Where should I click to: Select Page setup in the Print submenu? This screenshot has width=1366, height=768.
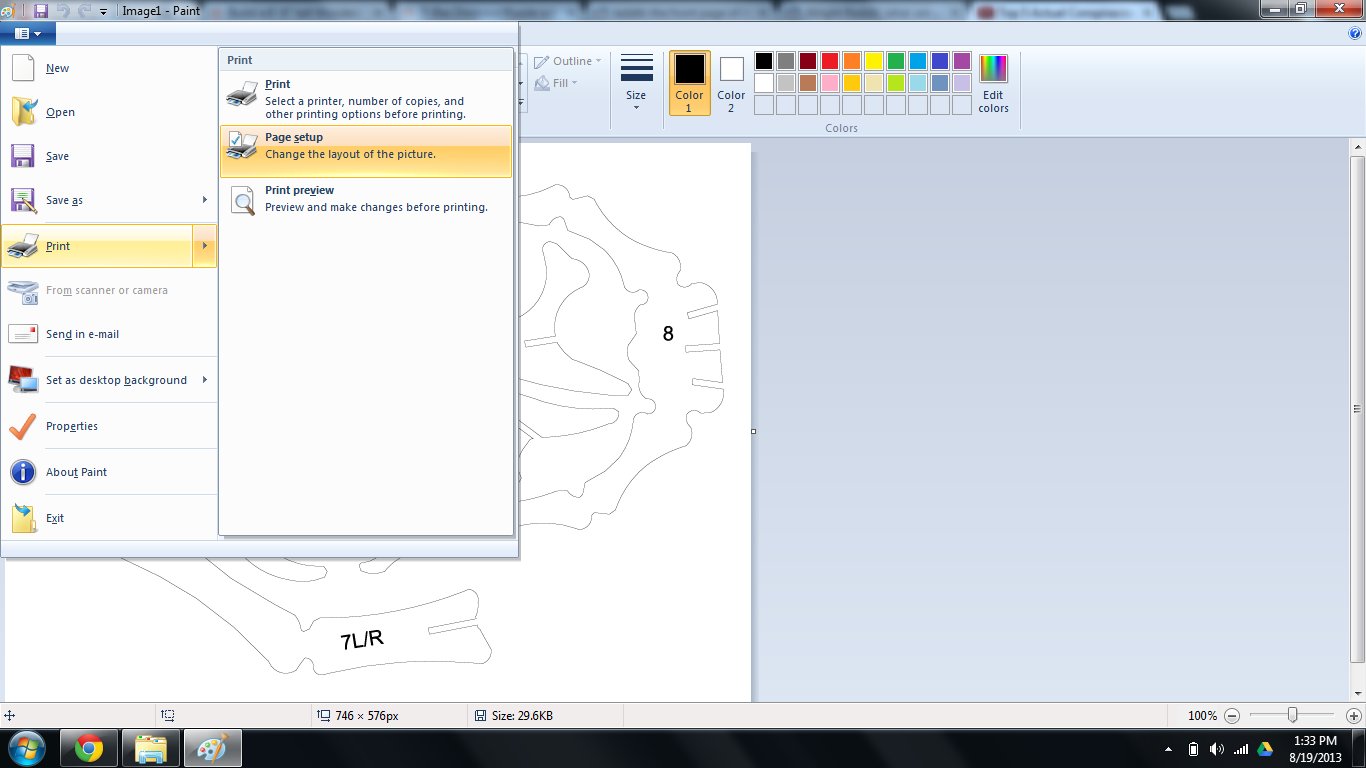click(366, 151)
